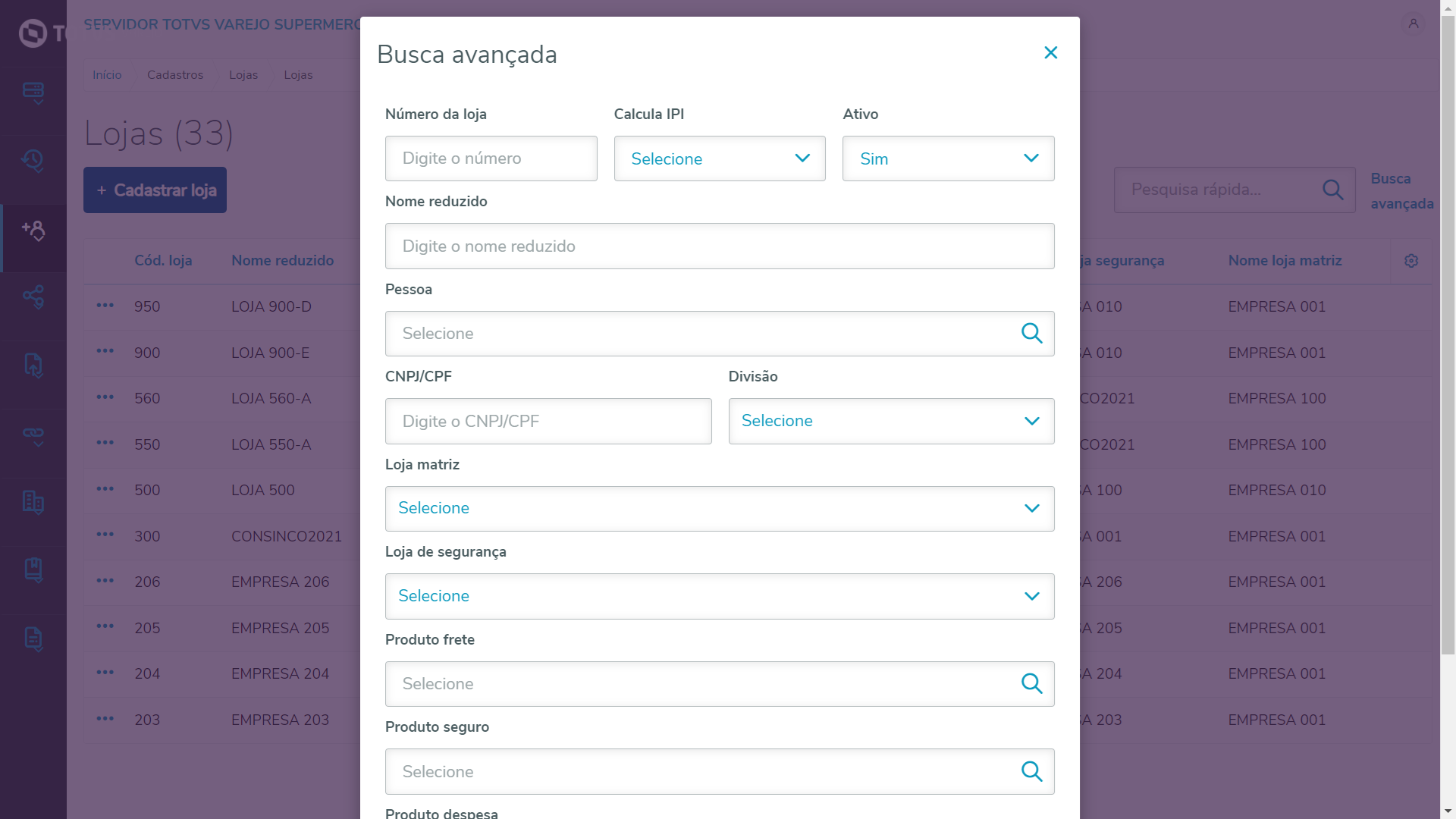Click the Nome reduzido input field
Screen dimensions: 1456x819
pos(719,246)
